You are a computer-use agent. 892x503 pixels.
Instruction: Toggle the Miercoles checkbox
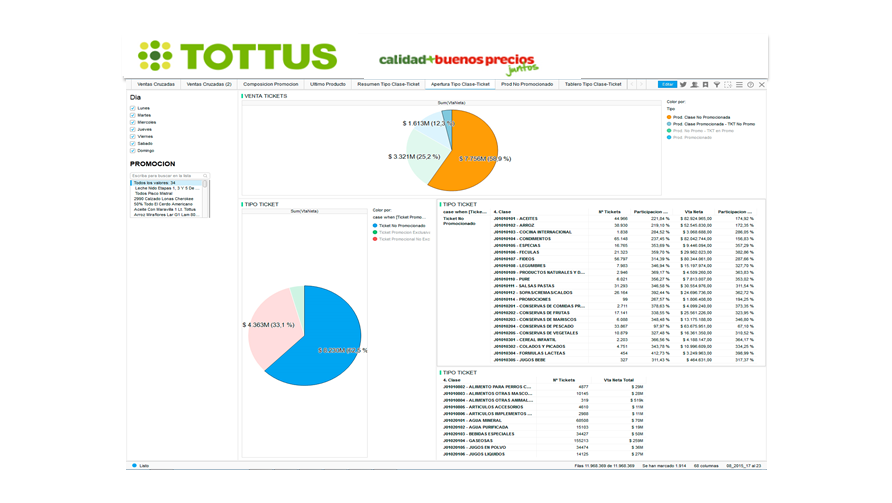[x=133, y=122]
